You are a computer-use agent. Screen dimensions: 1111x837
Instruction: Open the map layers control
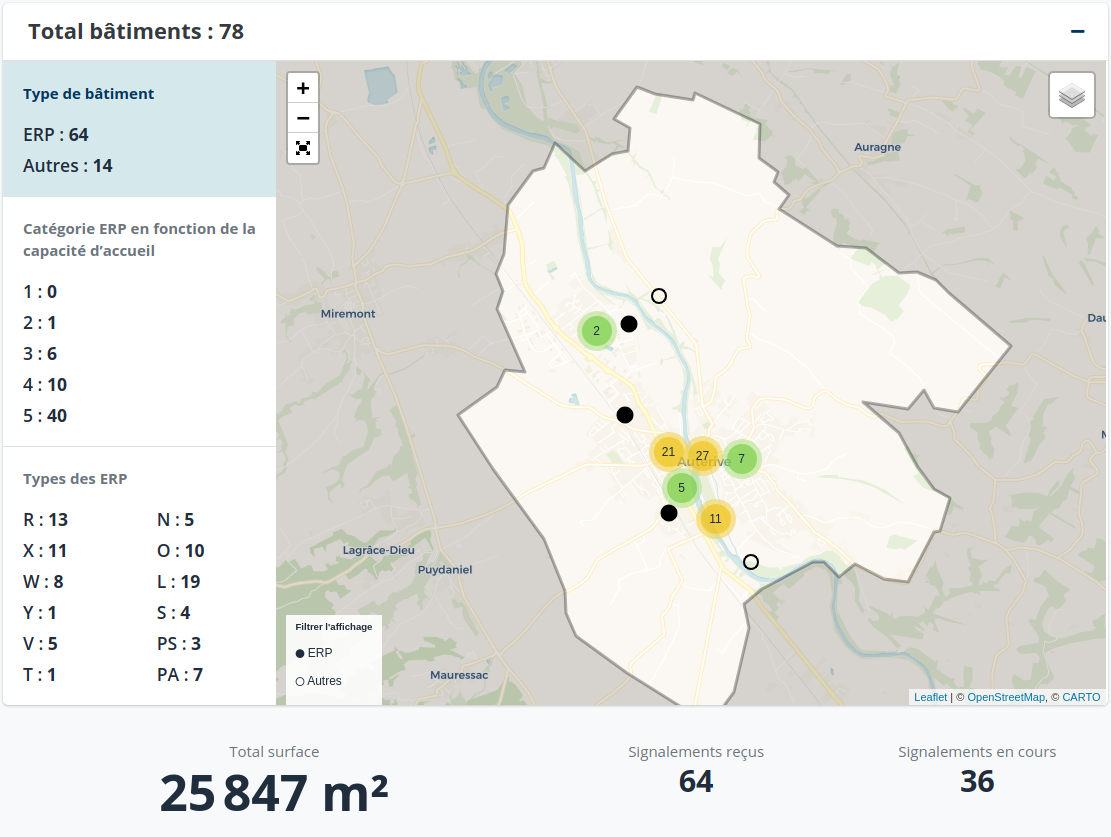click(x=1071, y=95)
